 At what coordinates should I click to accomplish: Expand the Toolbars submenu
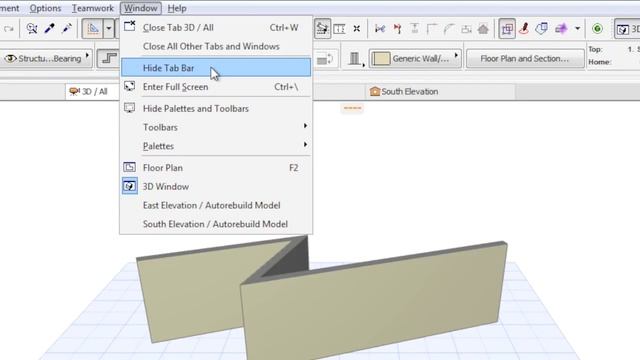[216, 127]
